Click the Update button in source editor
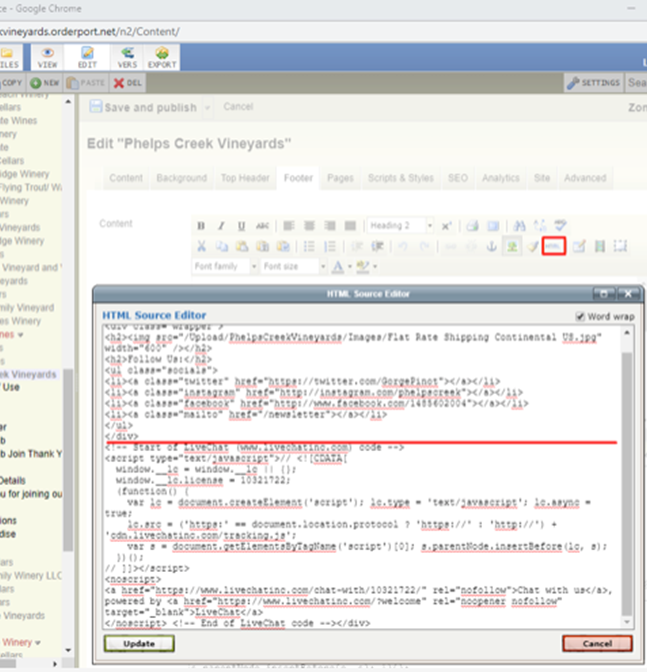Screen dimensions: 647x672 [x=139, y=644]
